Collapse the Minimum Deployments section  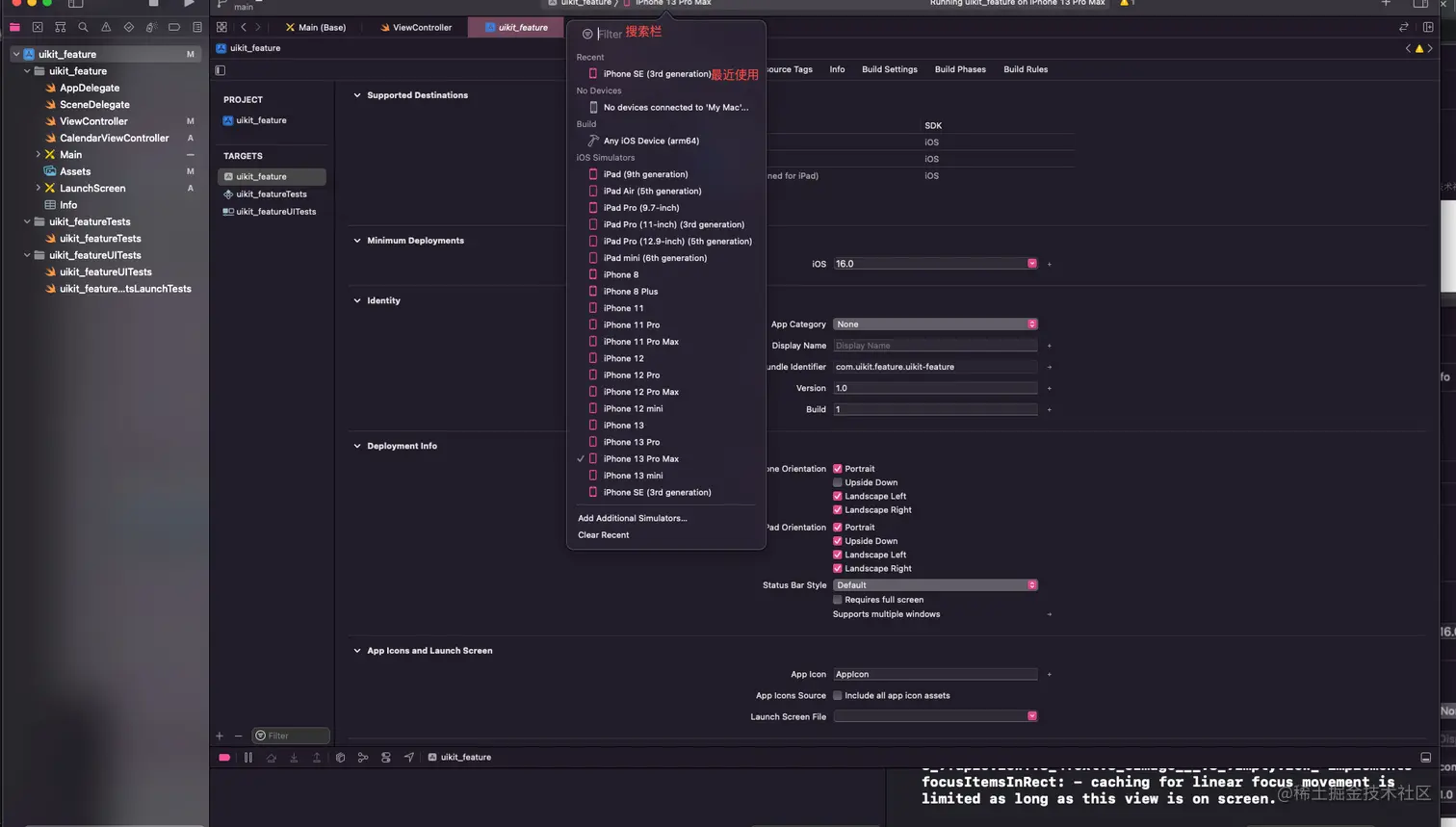coord(357,241)
